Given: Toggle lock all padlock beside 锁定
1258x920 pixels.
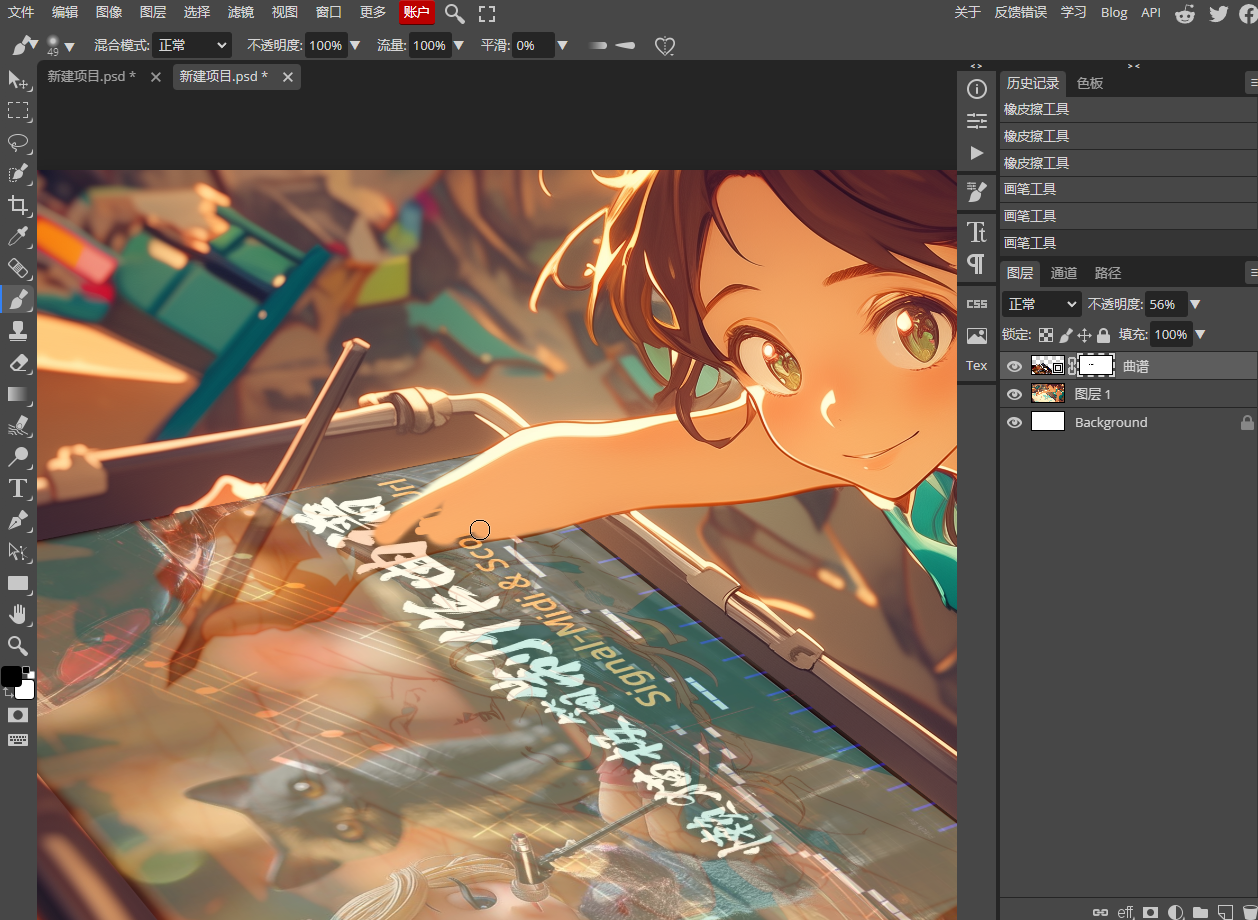Looking at the screenshot, I should pos(1103,335).
